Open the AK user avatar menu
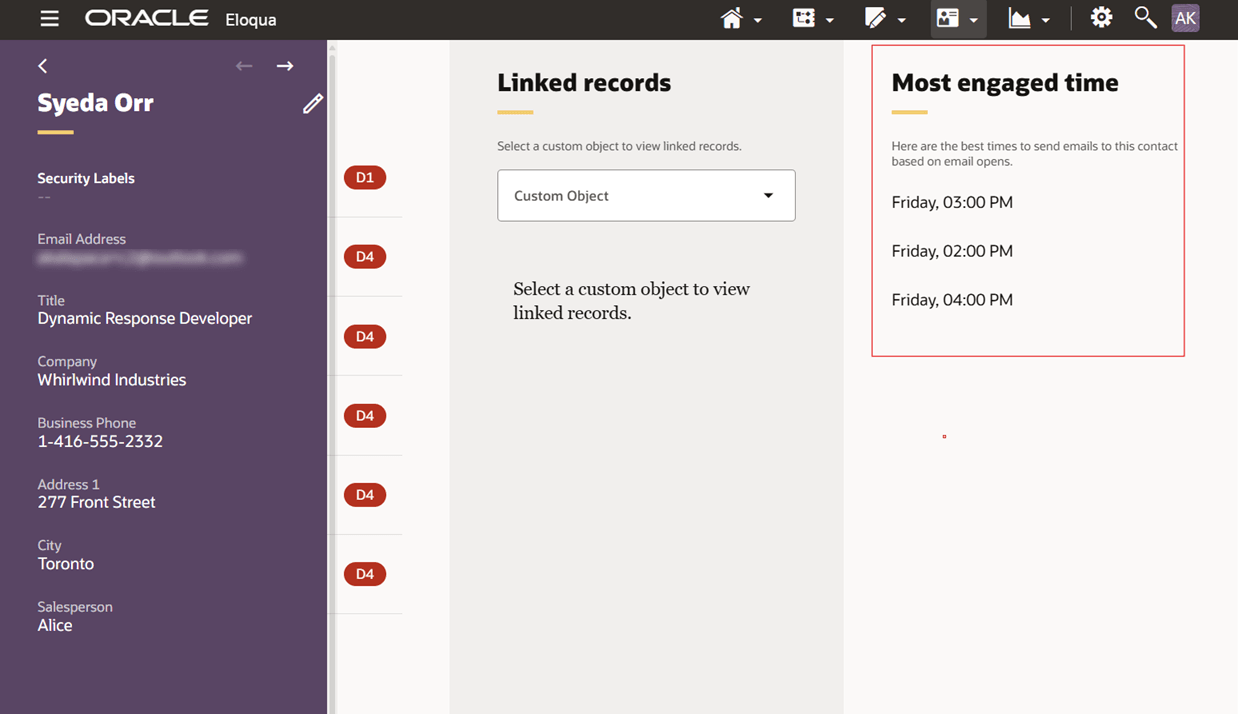The width and height of the screenshot is (1238, 714). coord(1185,18)
